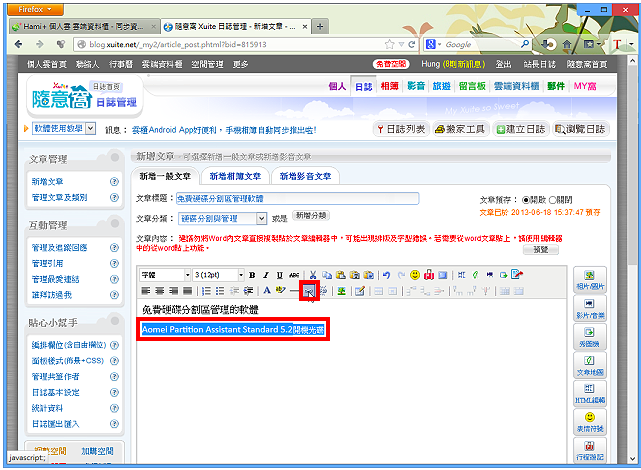Viewport: 641px width, 470px height.
Task: Switch to 新增影音文章 tab
Action: [x=305, y=176]
